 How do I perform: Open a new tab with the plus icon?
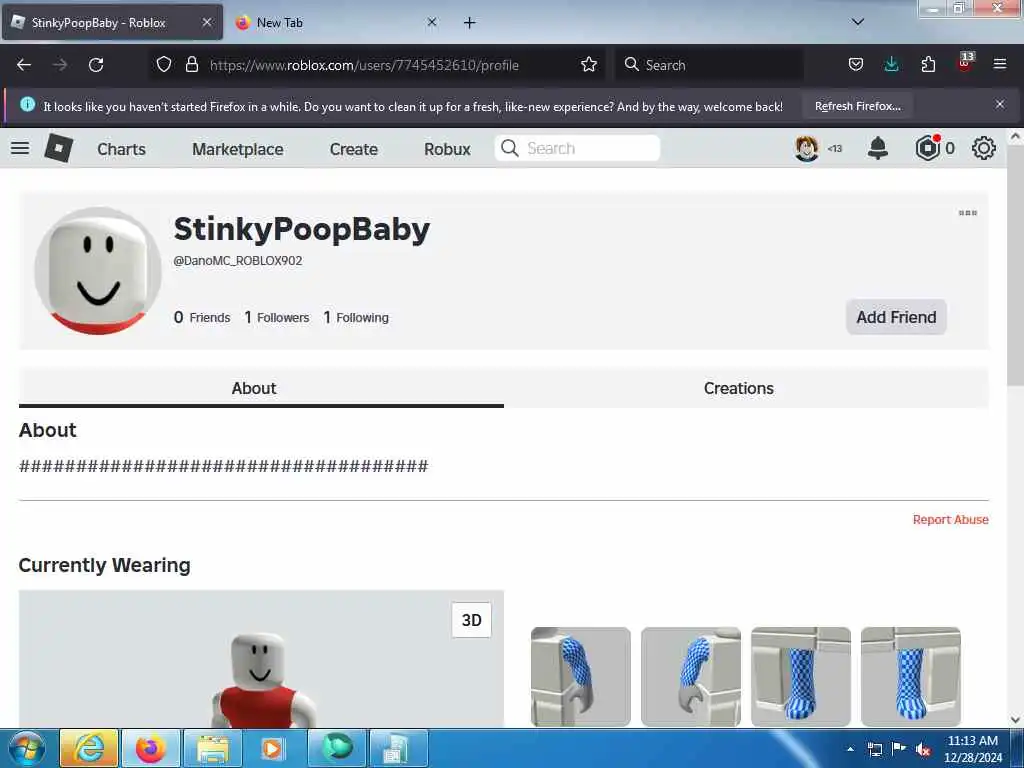pos(470,23)
